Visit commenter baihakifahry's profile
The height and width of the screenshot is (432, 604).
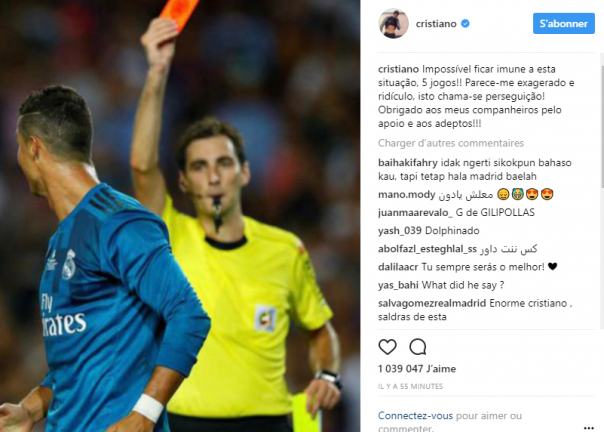click(408, 163)
